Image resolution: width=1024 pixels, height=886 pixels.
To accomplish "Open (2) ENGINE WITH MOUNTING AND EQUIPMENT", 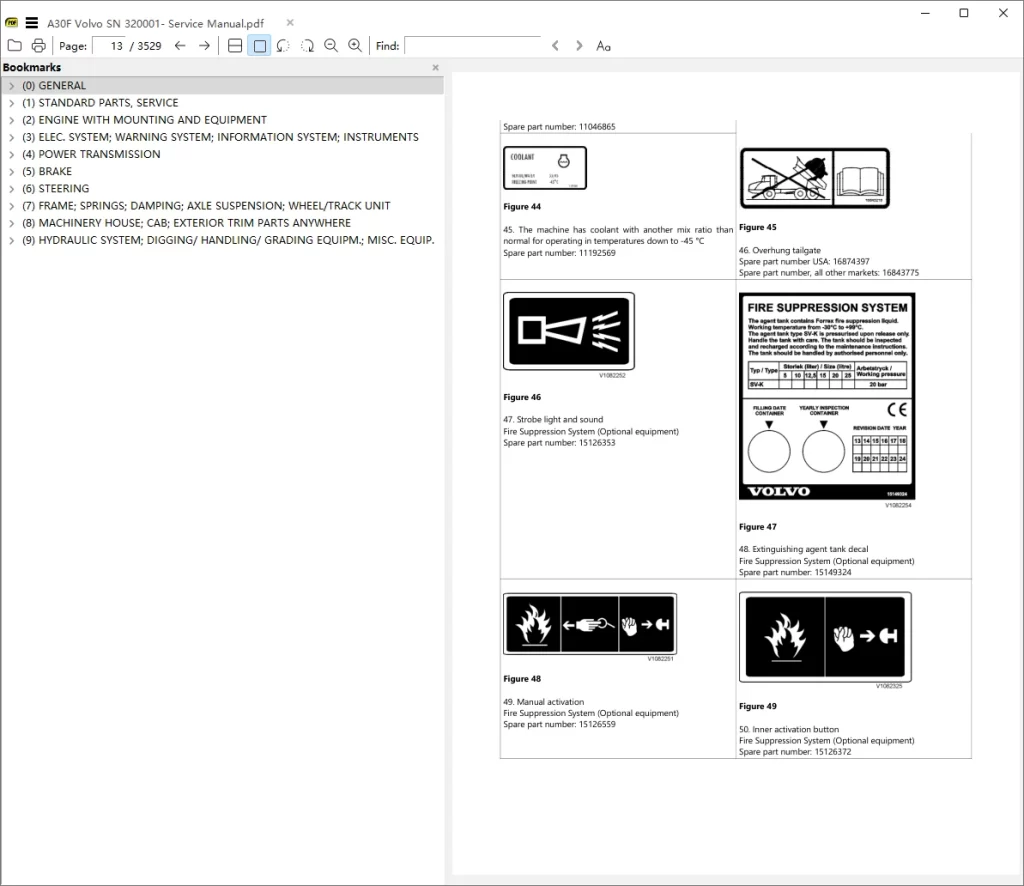I will point(144,120).
